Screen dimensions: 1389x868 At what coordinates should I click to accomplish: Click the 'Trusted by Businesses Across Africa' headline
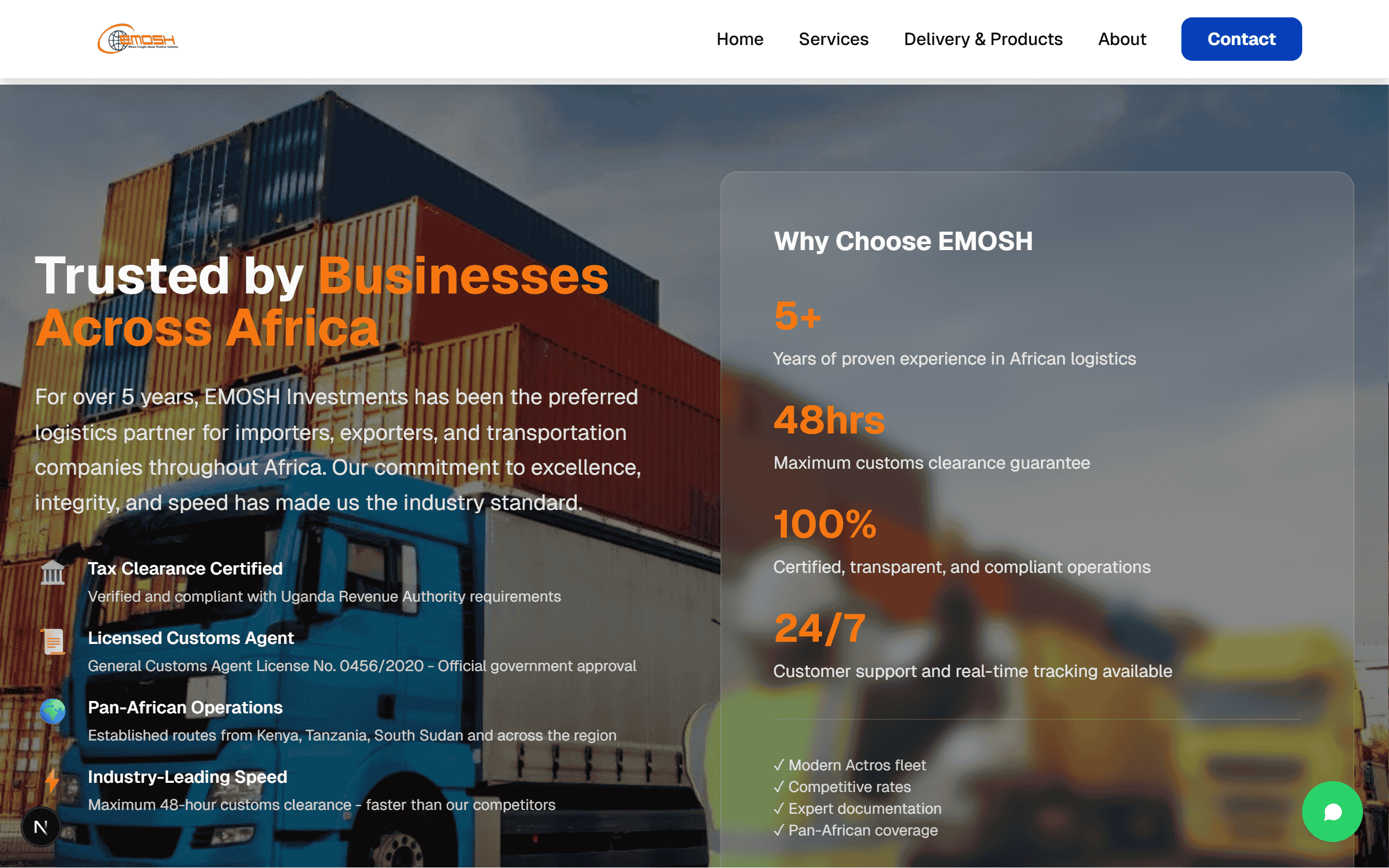pyautogui.click(x=321, y=302)
